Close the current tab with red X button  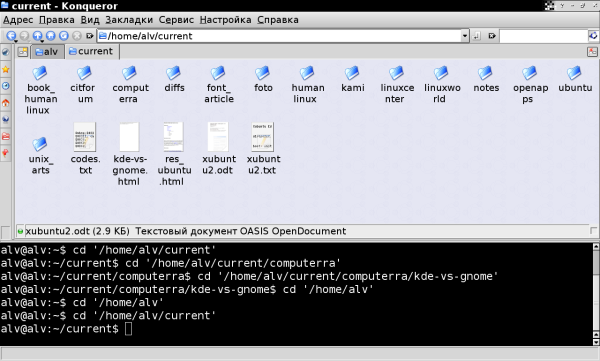tap(592, 52)
